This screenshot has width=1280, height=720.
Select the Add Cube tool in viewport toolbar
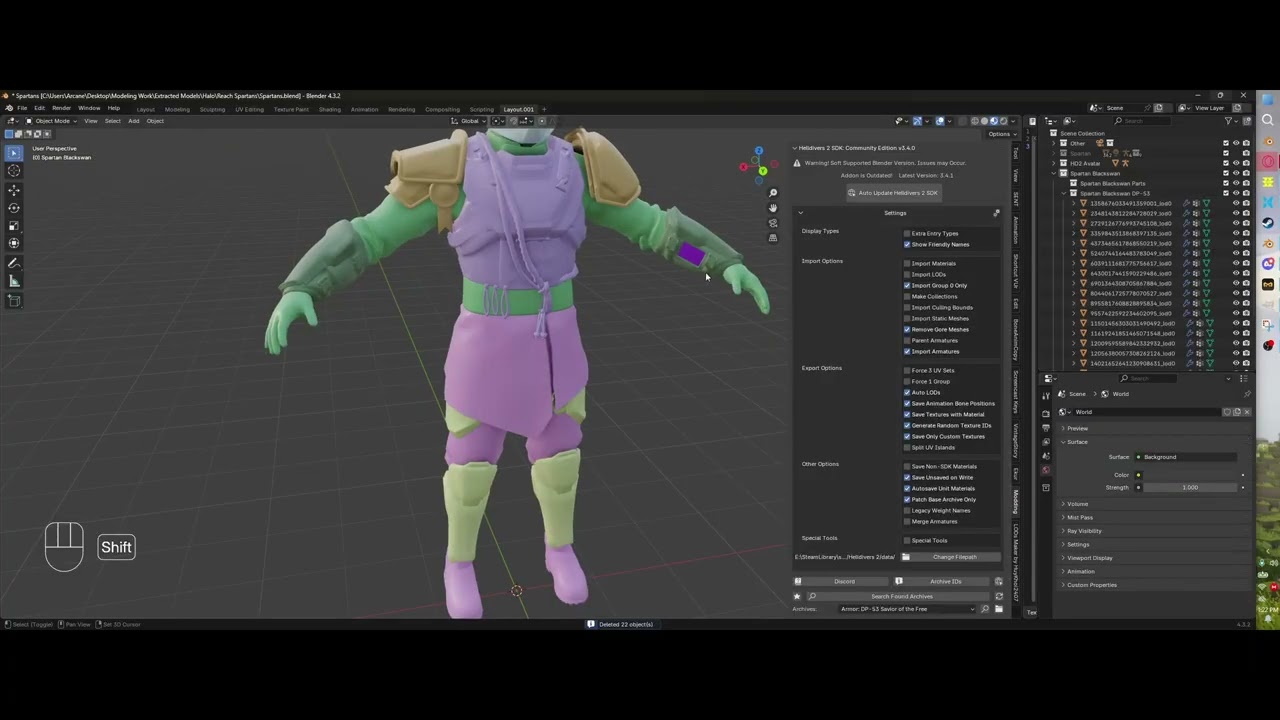point(14,300)
